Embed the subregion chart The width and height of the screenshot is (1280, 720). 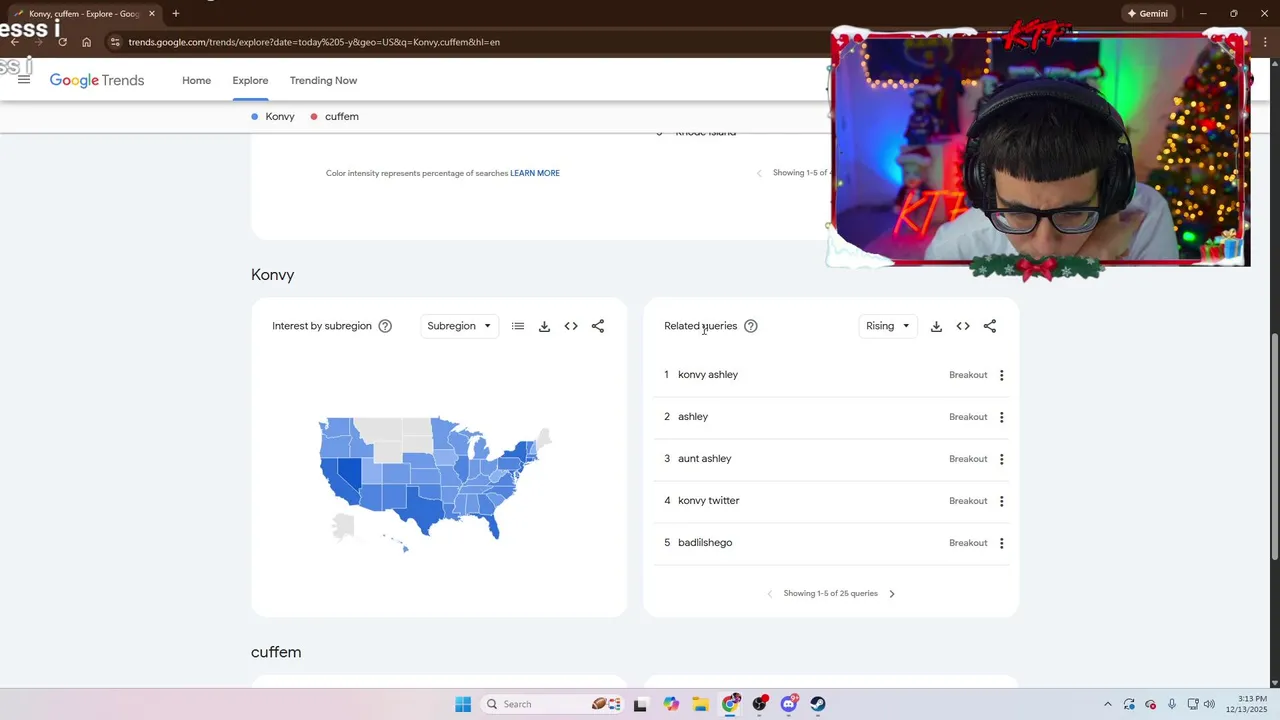click(x=571, y=326)
